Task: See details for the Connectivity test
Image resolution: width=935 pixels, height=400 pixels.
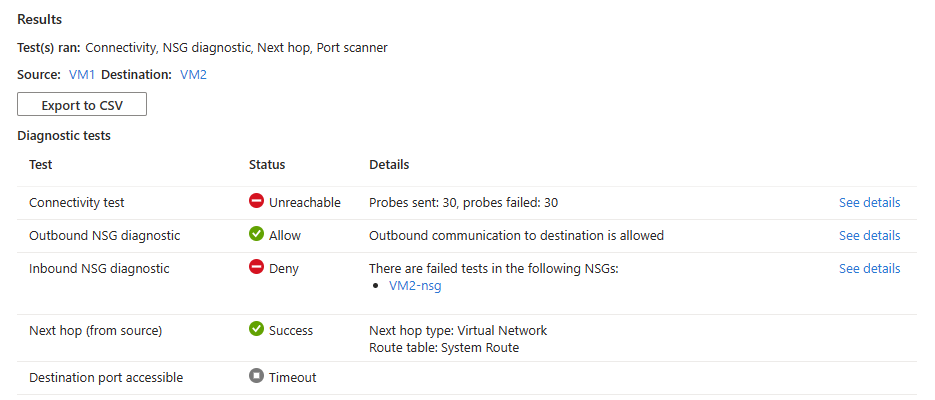Action: (869, 202)
